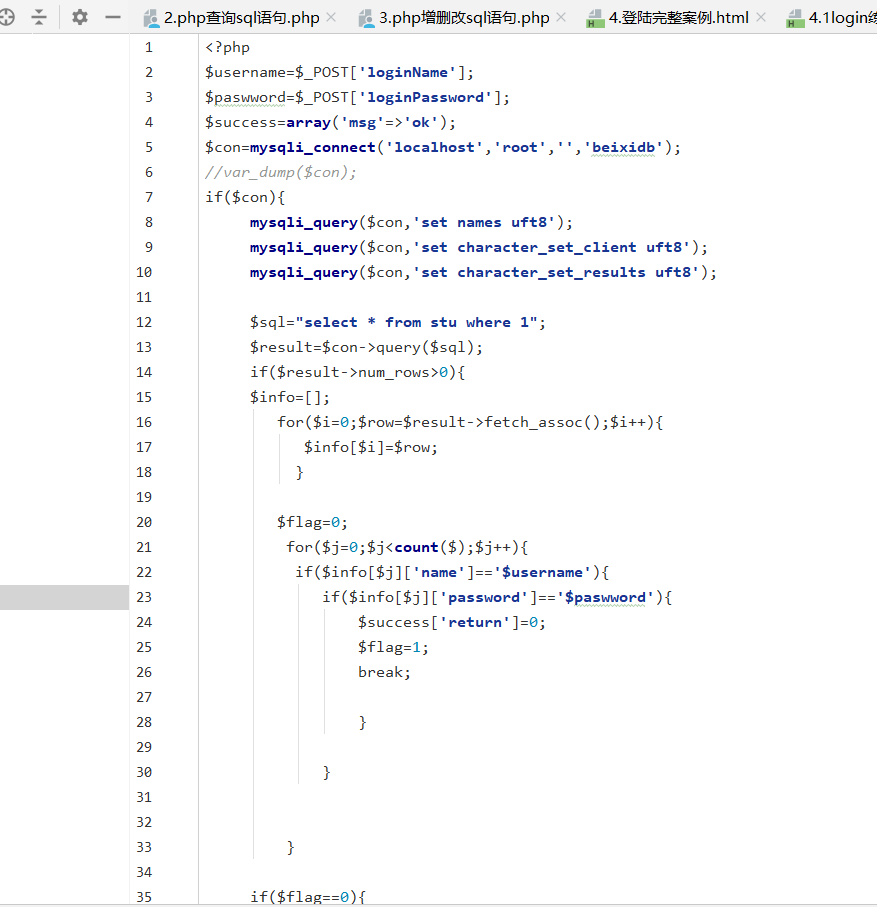Click gutter line number 1
This screenshot has width=877, height=907.
(x=149, y=47)
